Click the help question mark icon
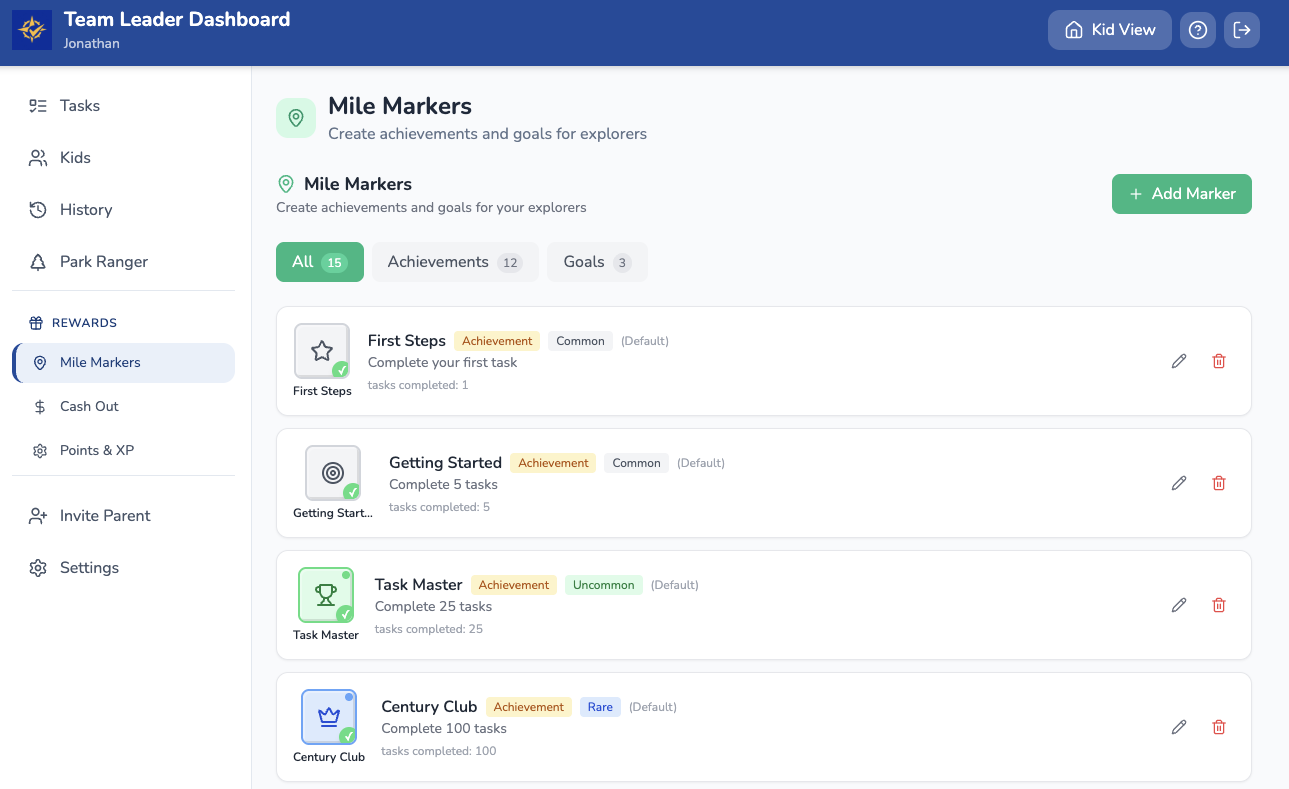The width and height of the screenshot is (1289, 789). (x=1197, y=30)
